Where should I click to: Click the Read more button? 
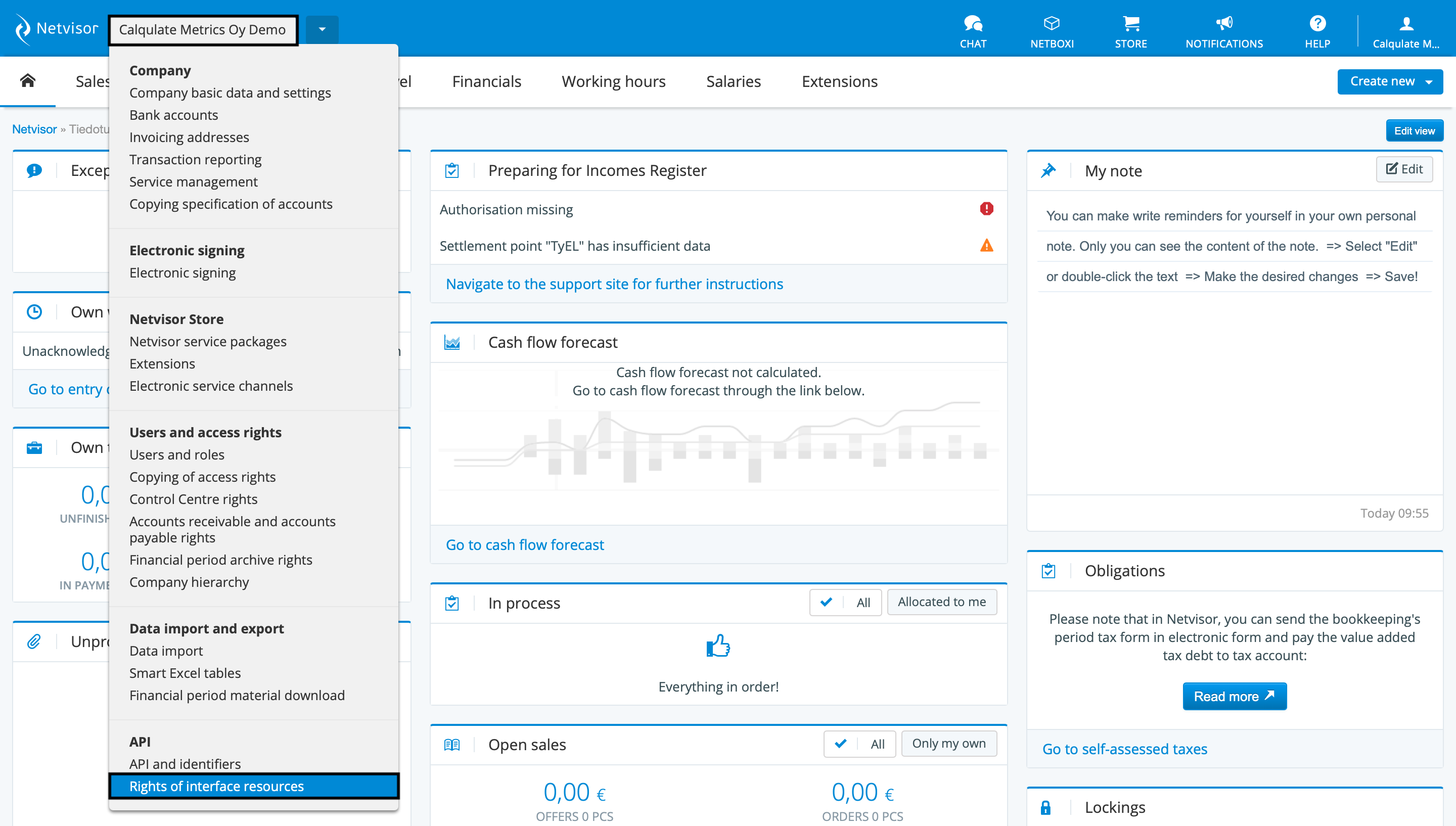click(x=1234, y=696)
